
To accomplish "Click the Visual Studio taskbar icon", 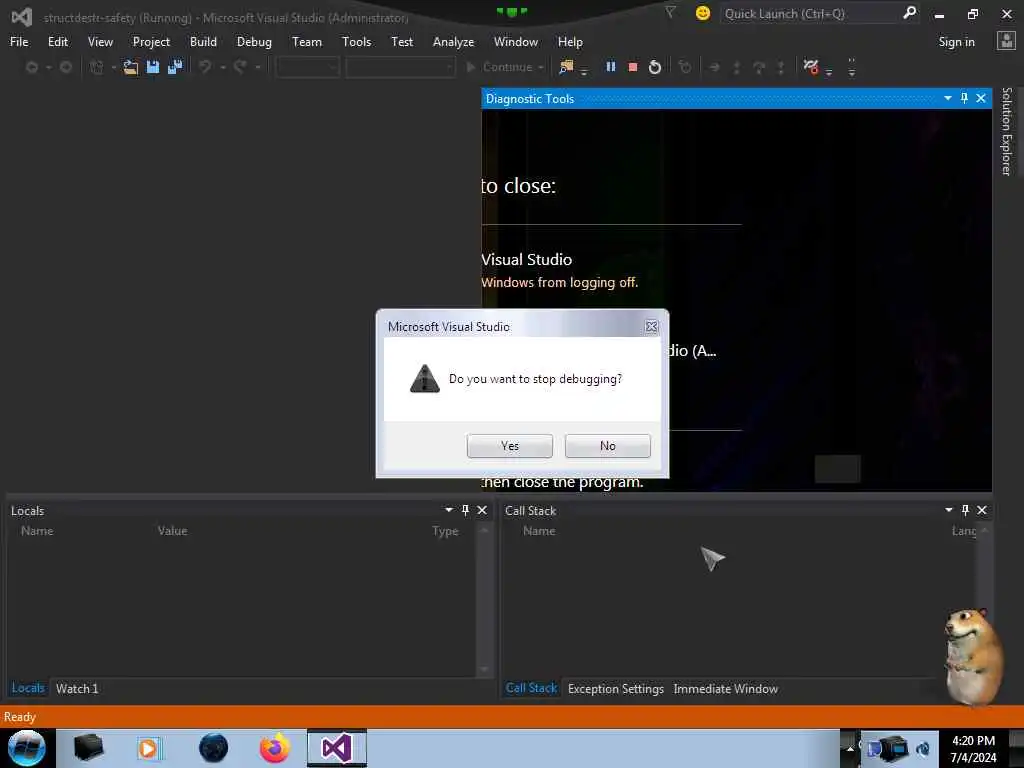I will (x=337, y=748).
